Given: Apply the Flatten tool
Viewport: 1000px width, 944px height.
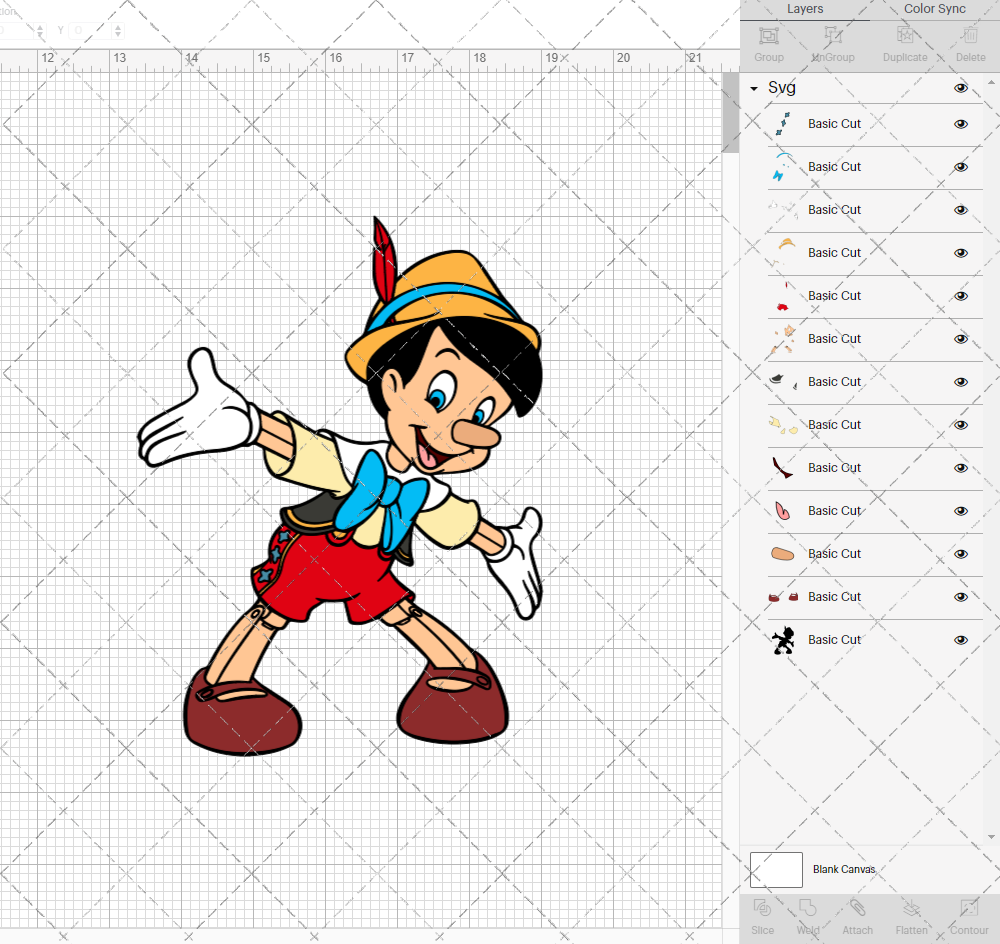Looking at the screenshot, I should [911, 917].
